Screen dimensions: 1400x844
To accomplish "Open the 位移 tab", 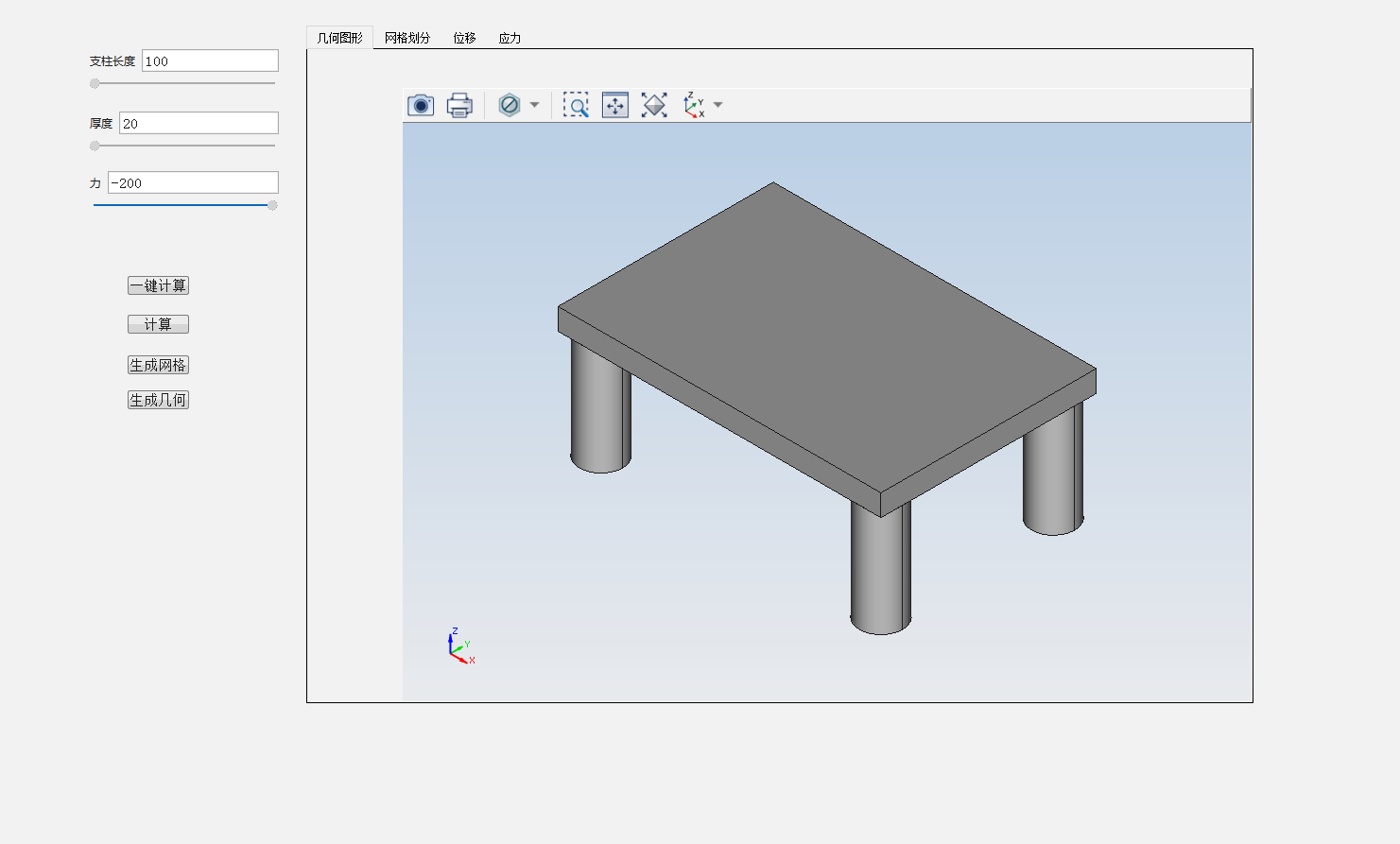I will tap(464, 38).
